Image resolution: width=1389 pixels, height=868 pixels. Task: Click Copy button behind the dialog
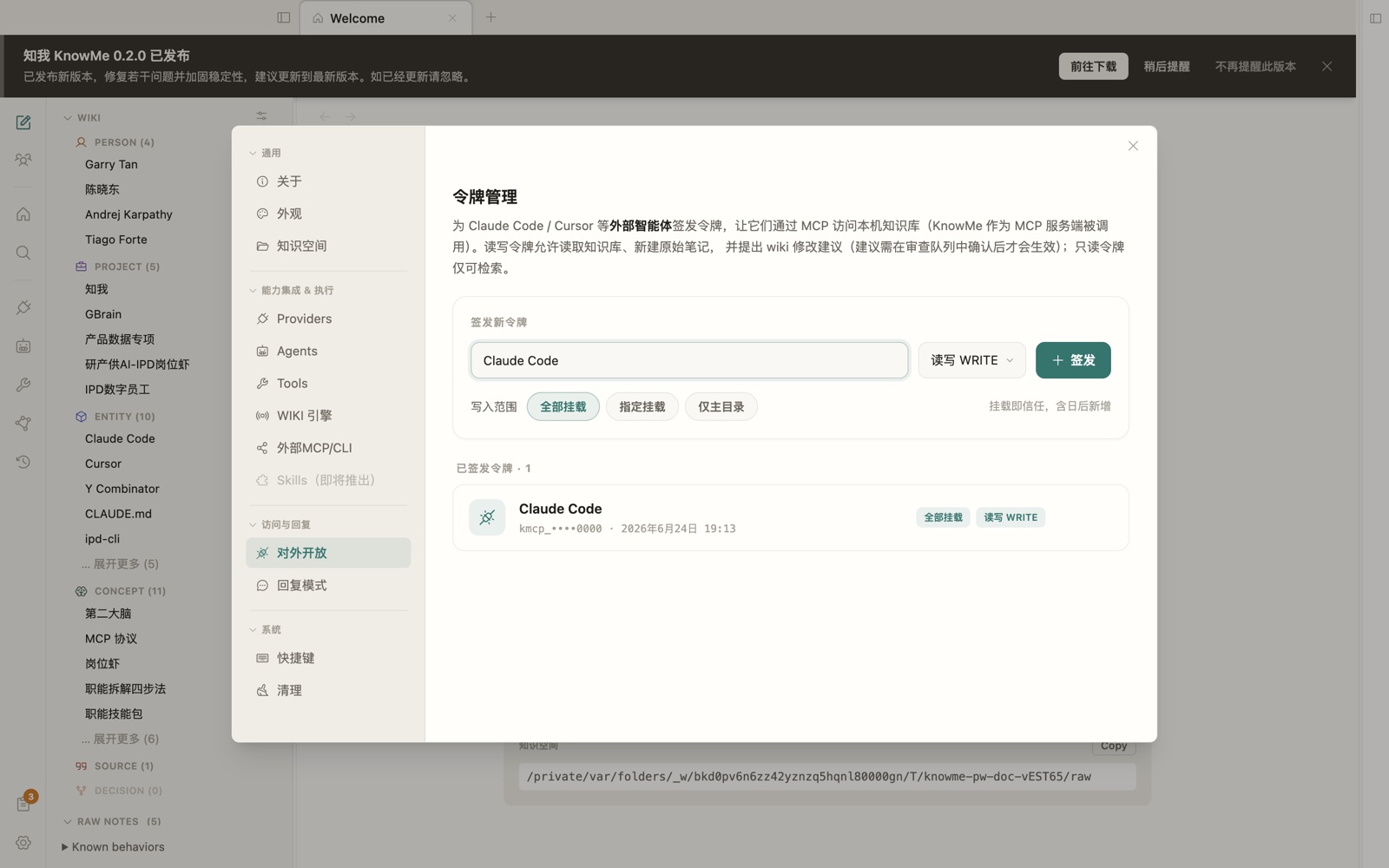coord(1114,746)
